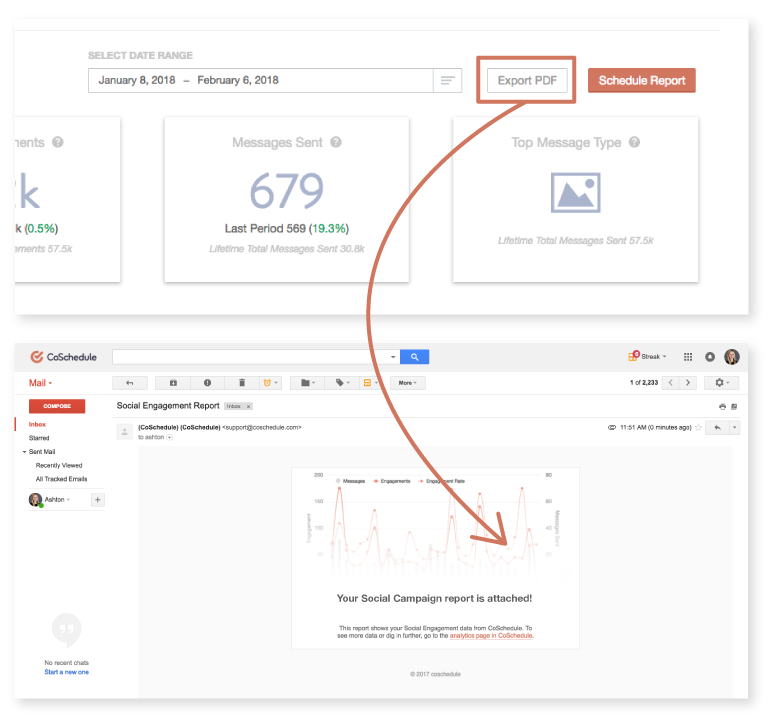770x722 pixels.
Task: Open the email in a new window
Action: click(x=734, y=407)
